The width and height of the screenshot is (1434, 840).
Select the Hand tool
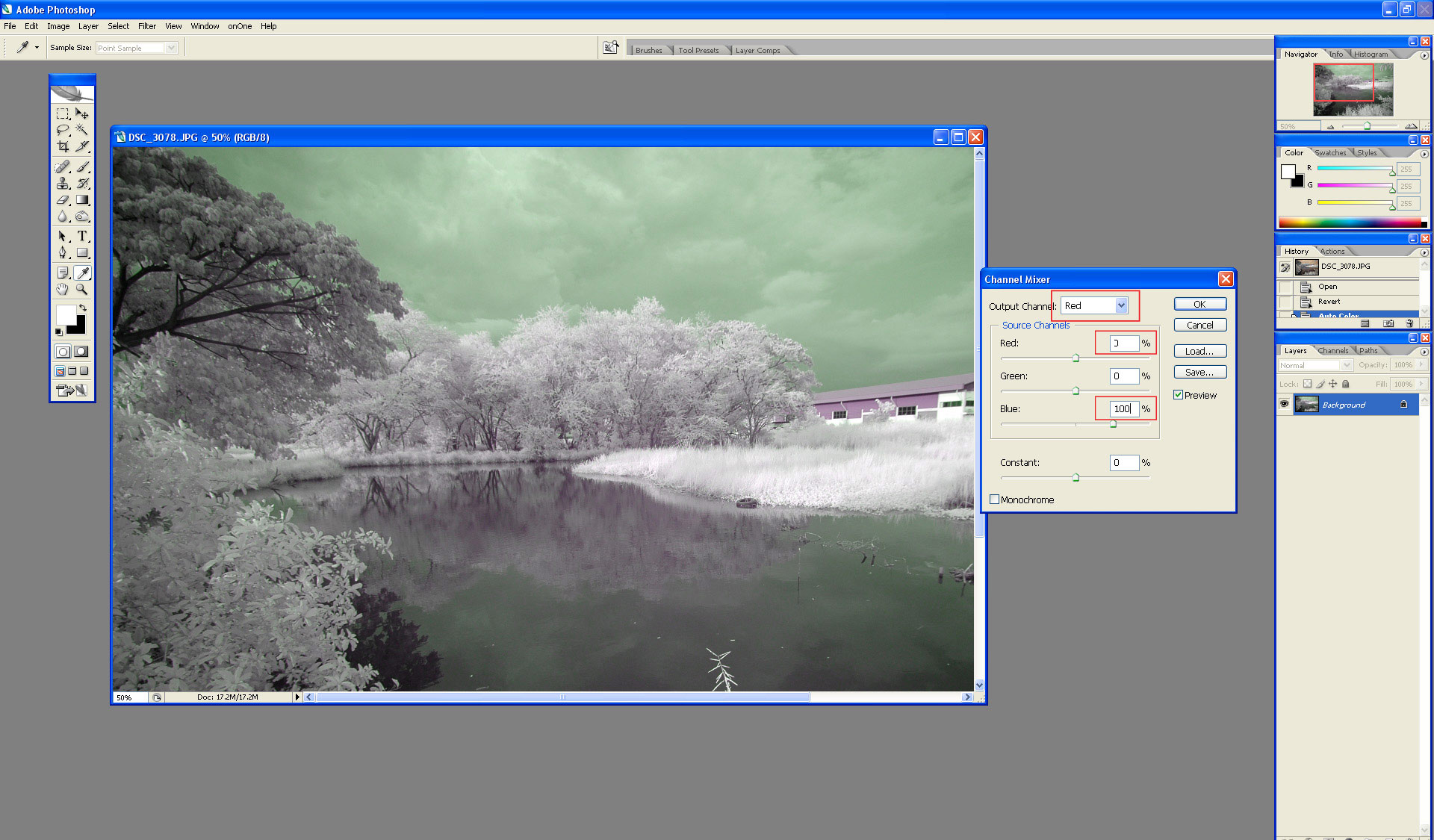[63, 289]
